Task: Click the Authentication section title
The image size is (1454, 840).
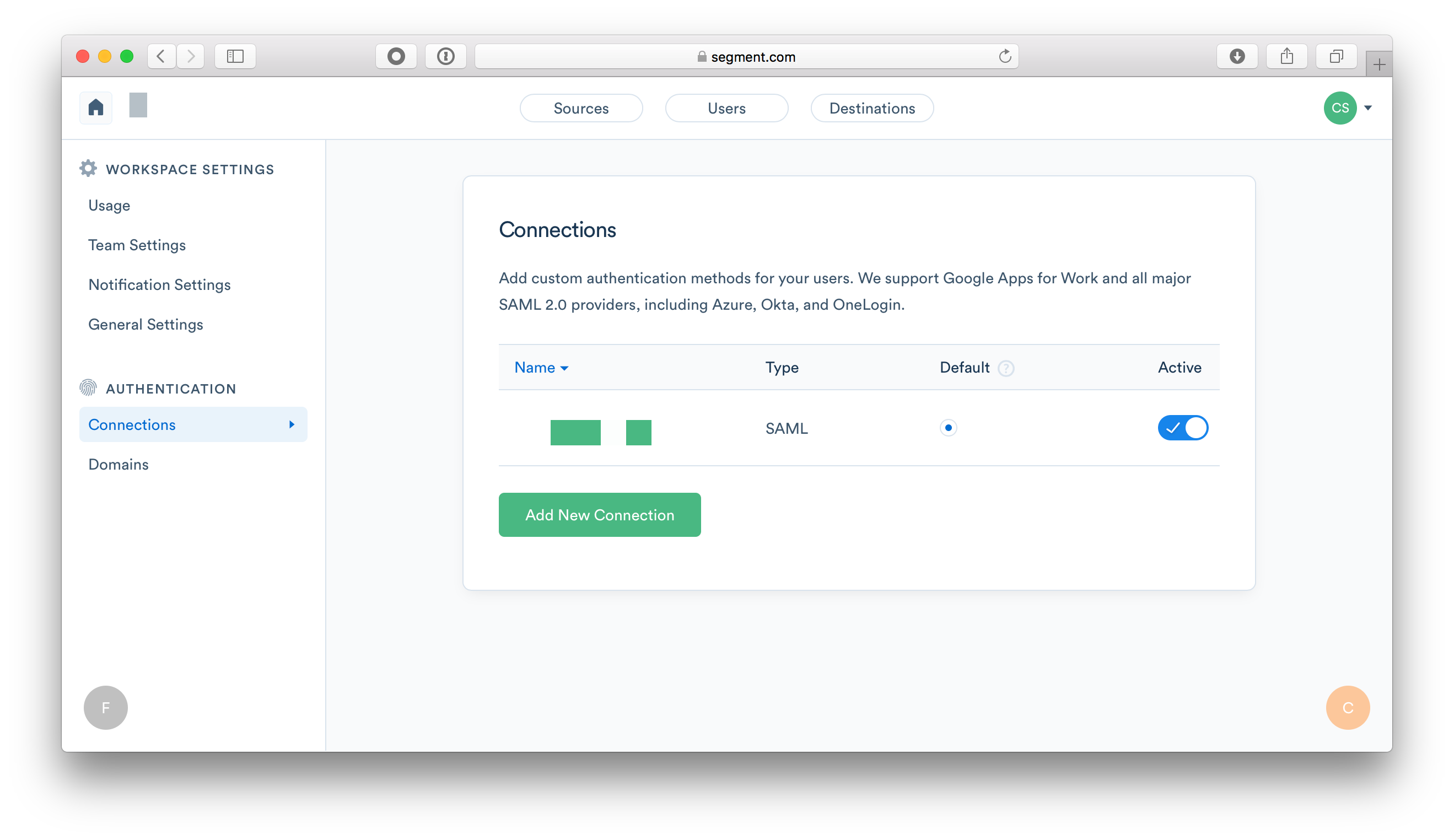Action: point(171,389)
